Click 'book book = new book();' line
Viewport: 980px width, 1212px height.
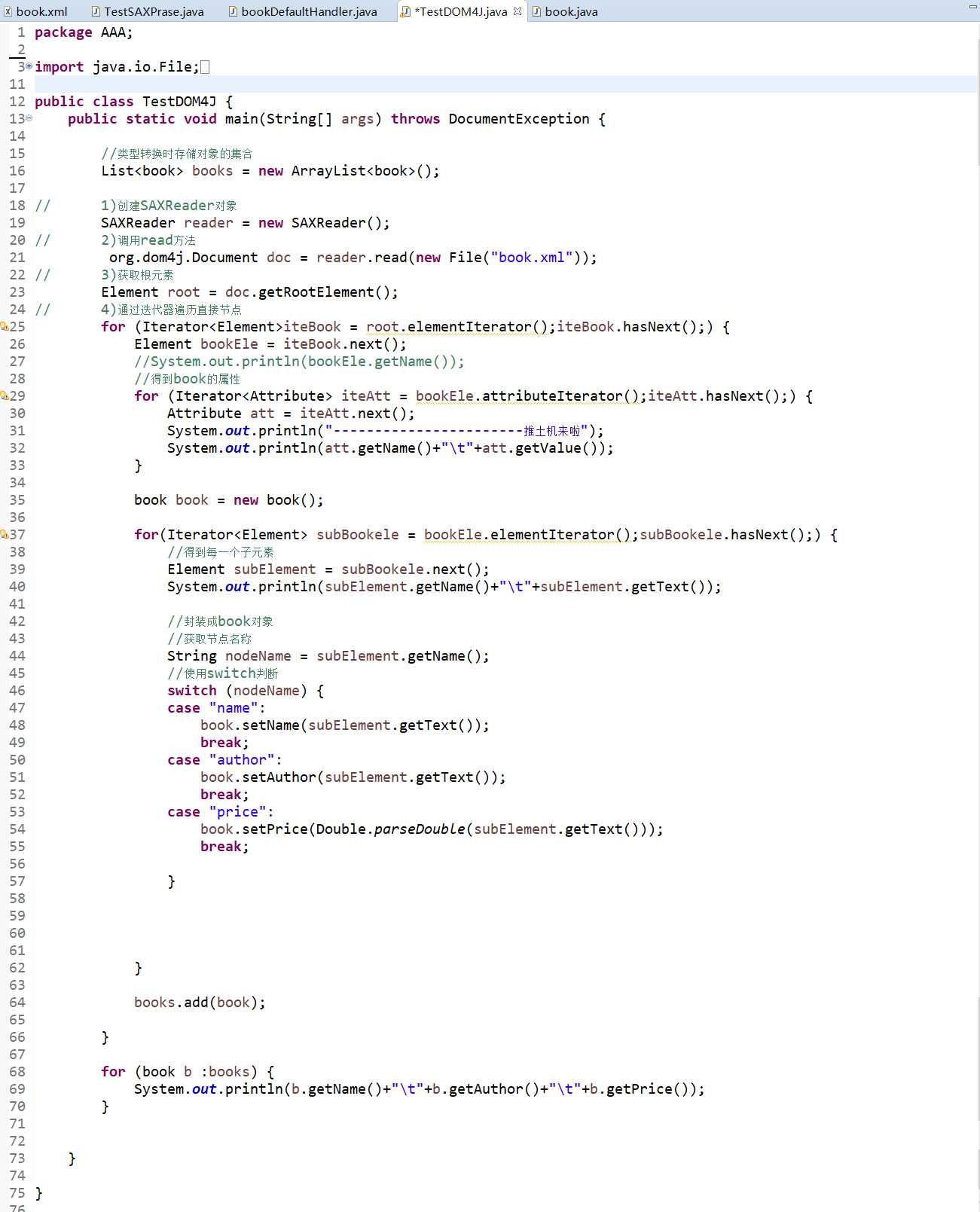coord(229,500)
